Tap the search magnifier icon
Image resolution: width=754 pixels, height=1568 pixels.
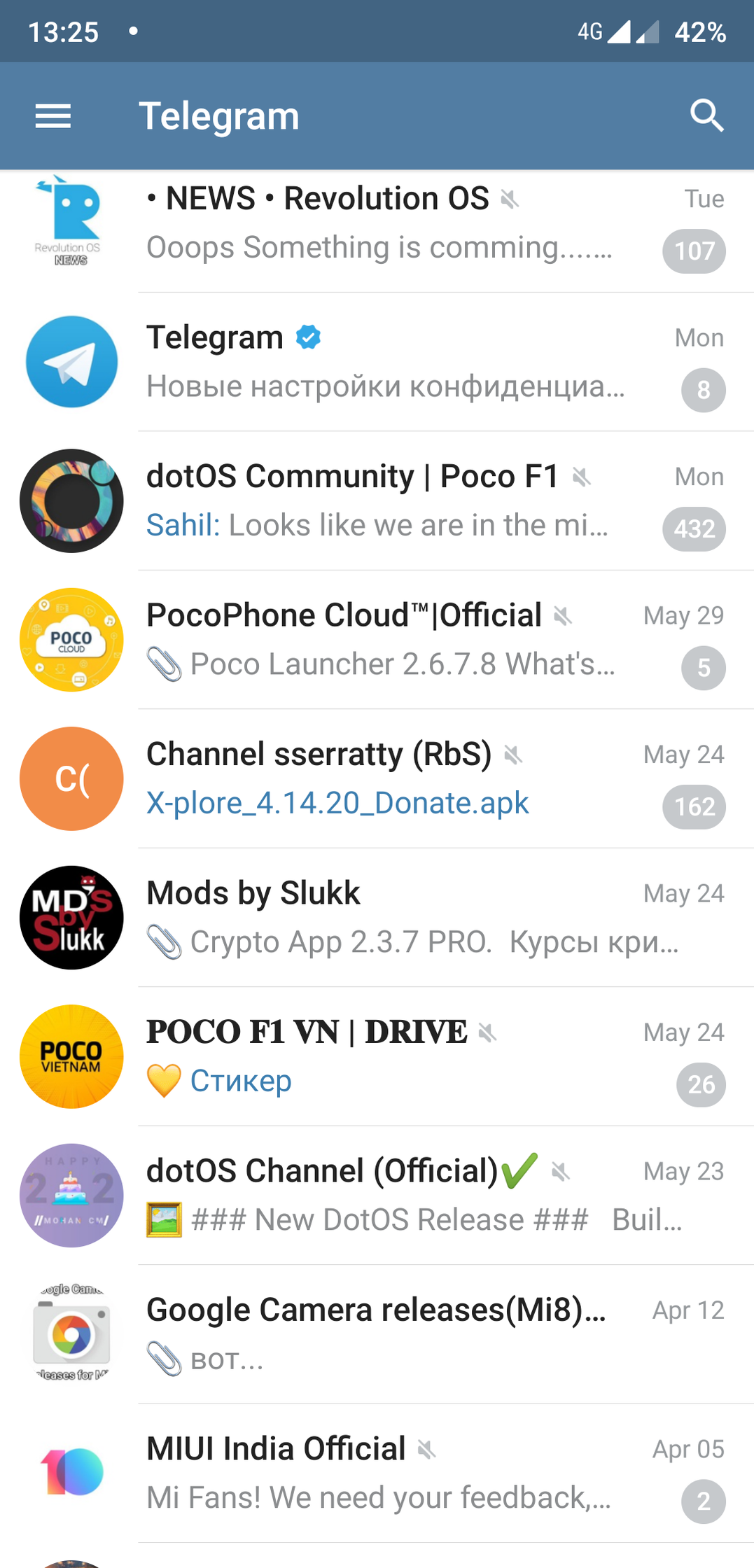(x=707, y=115)
